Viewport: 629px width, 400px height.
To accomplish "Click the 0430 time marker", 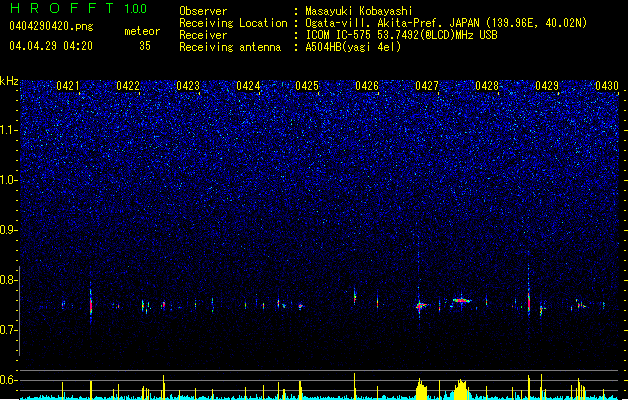I will [607, 86].
